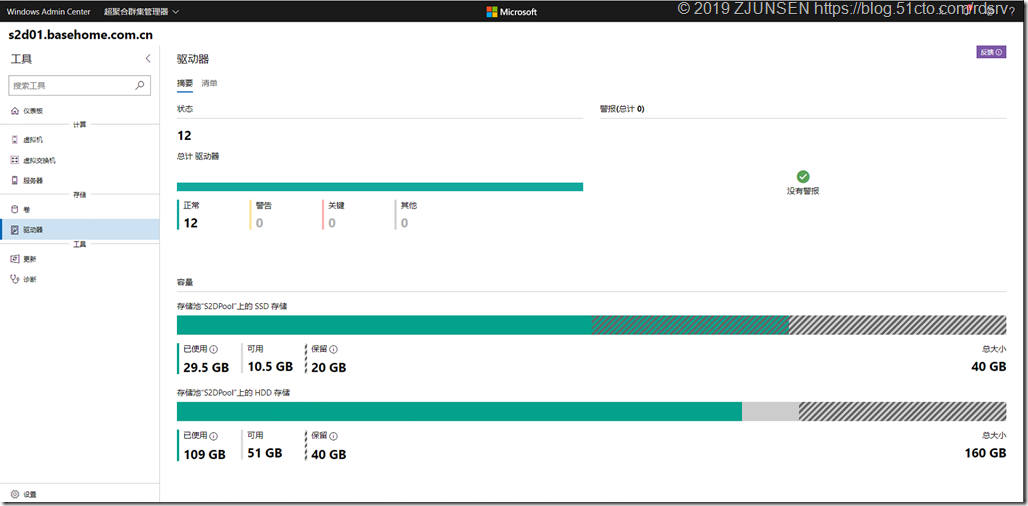Switch to the 摘要 tab

point(185,83)
